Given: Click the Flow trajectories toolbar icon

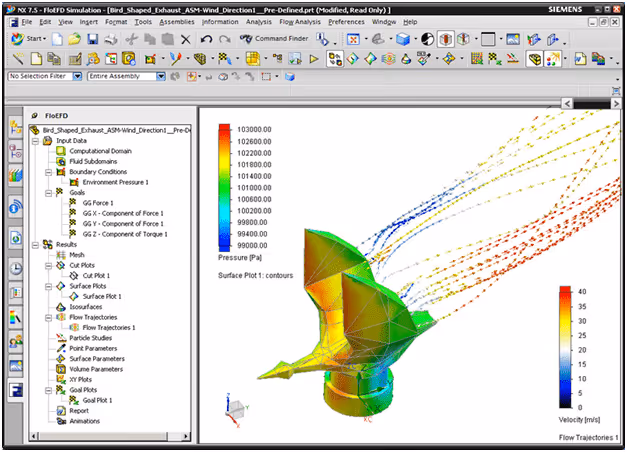Looking at the screenshot, I should tap(388, 59).
